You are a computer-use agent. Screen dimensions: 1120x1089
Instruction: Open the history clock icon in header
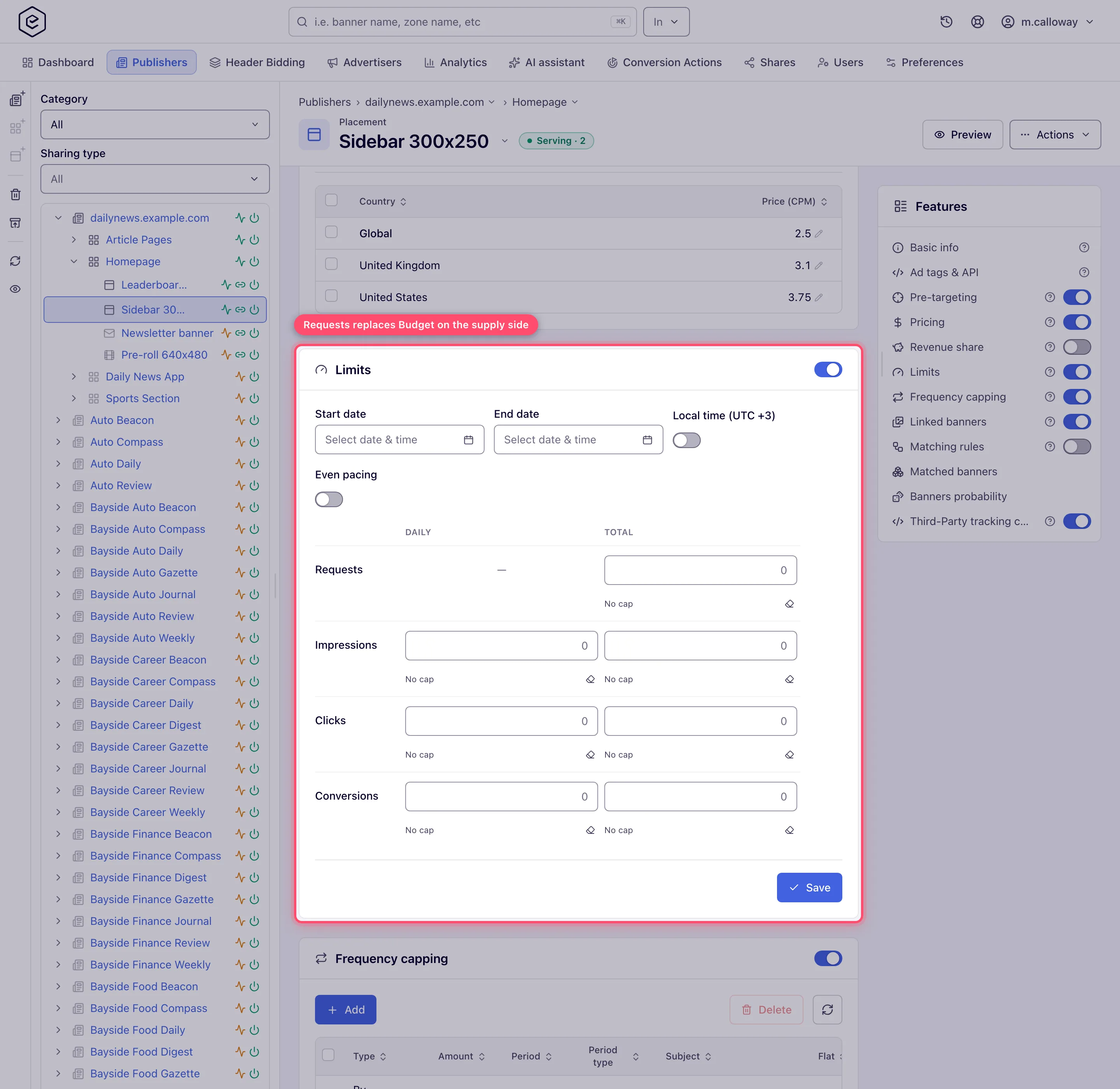[x=946, y=22]
